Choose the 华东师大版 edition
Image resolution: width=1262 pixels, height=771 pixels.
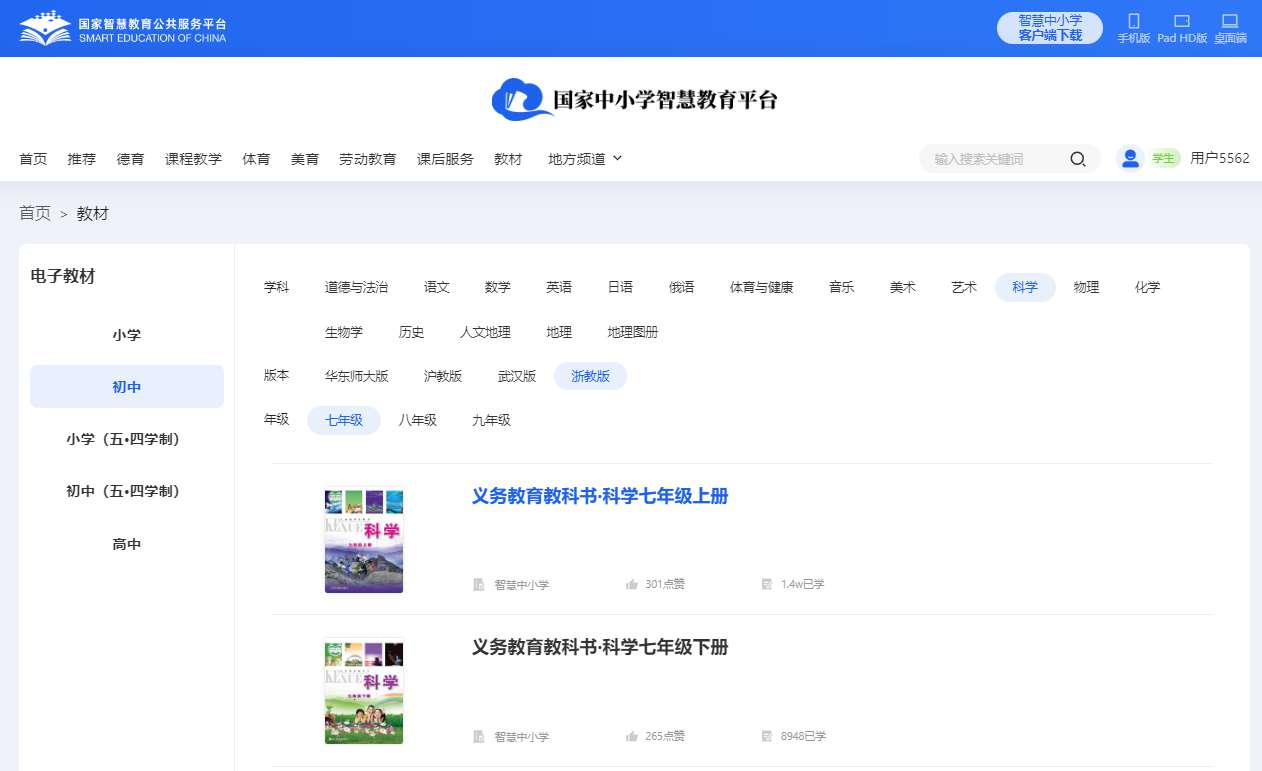356,376
